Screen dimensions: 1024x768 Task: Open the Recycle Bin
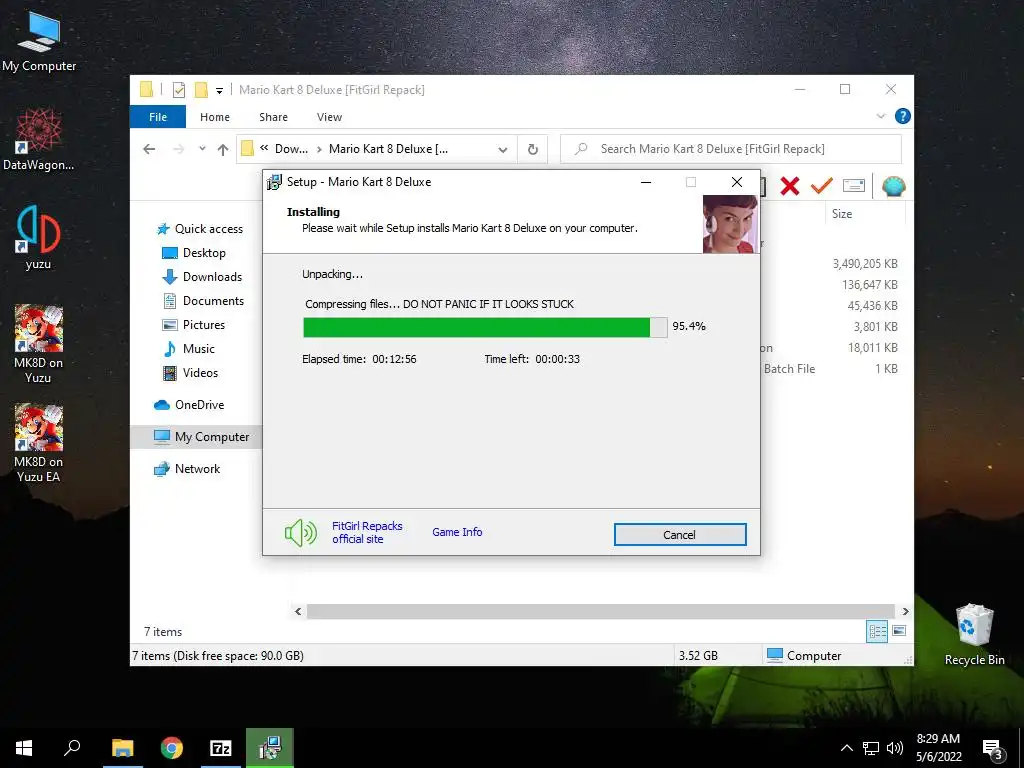[x=974, y=634]
